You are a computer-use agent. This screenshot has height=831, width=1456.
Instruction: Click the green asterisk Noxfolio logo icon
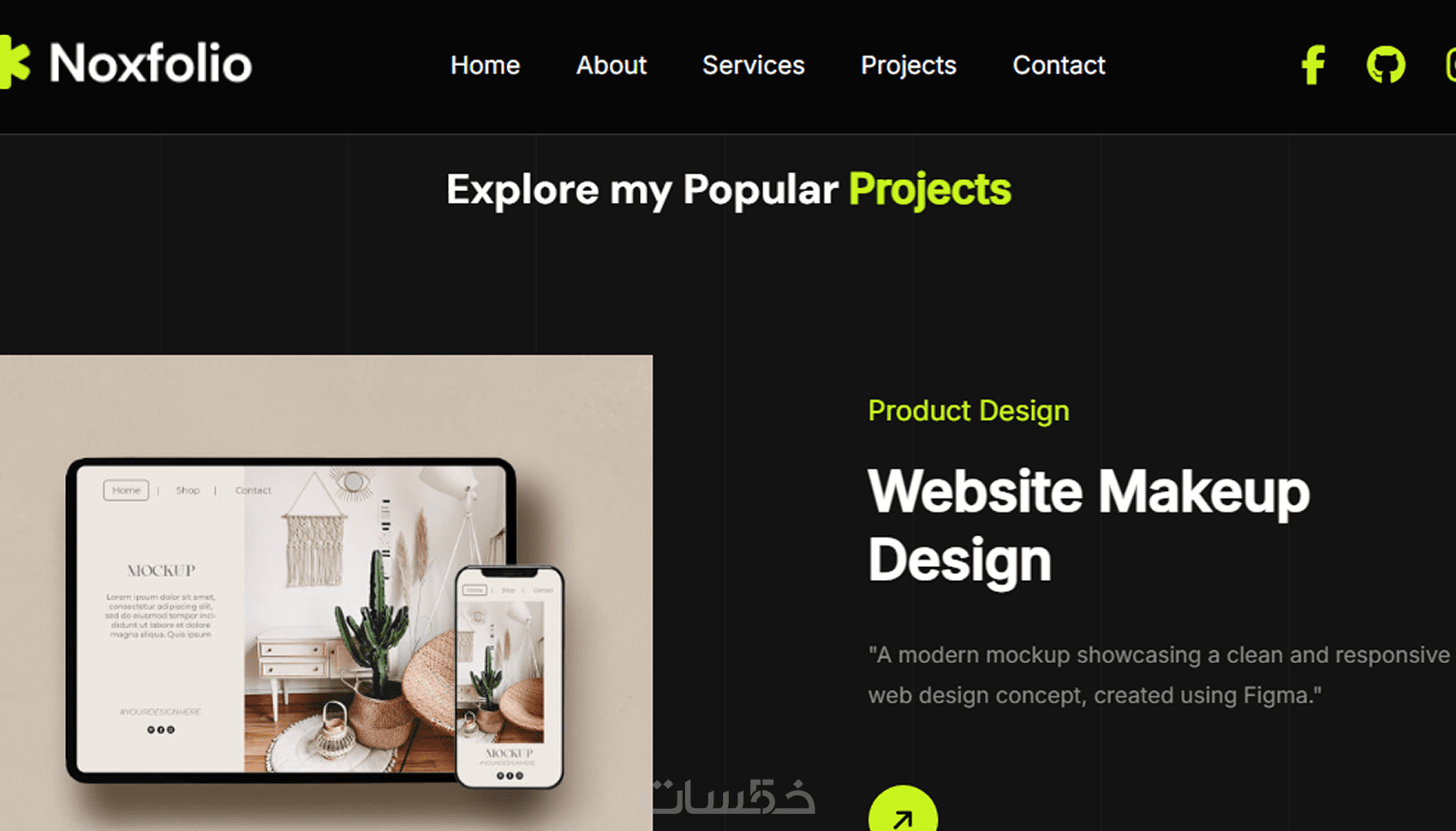tap(15, 62)
